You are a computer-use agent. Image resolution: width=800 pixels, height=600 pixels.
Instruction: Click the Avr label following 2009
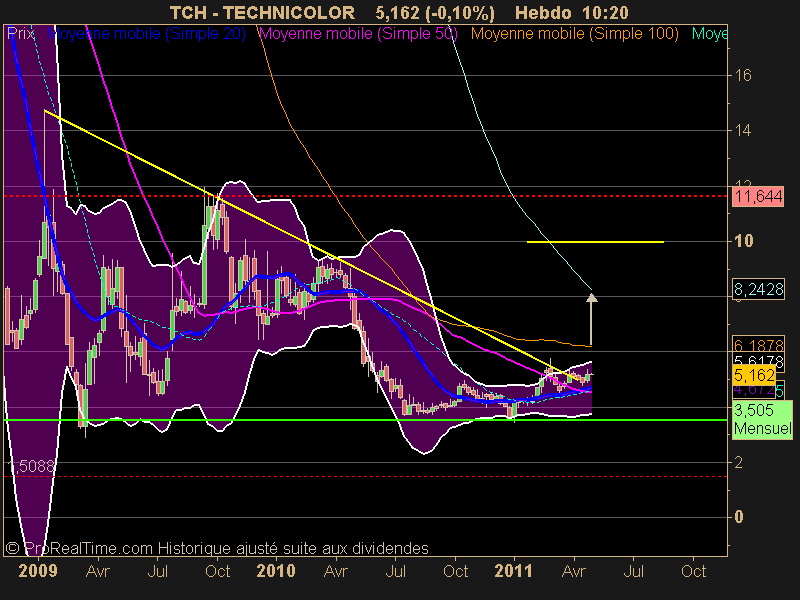click(x=97, y=571)
